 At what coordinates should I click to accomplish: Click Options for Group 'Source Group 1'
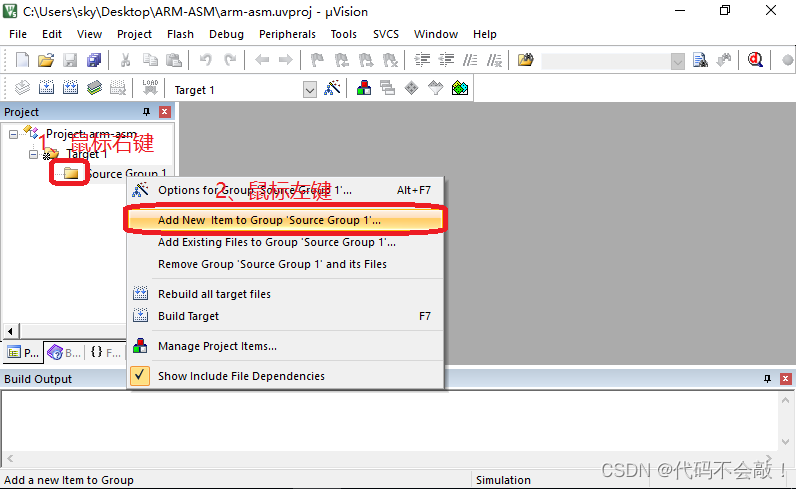(x=285, y=190)
